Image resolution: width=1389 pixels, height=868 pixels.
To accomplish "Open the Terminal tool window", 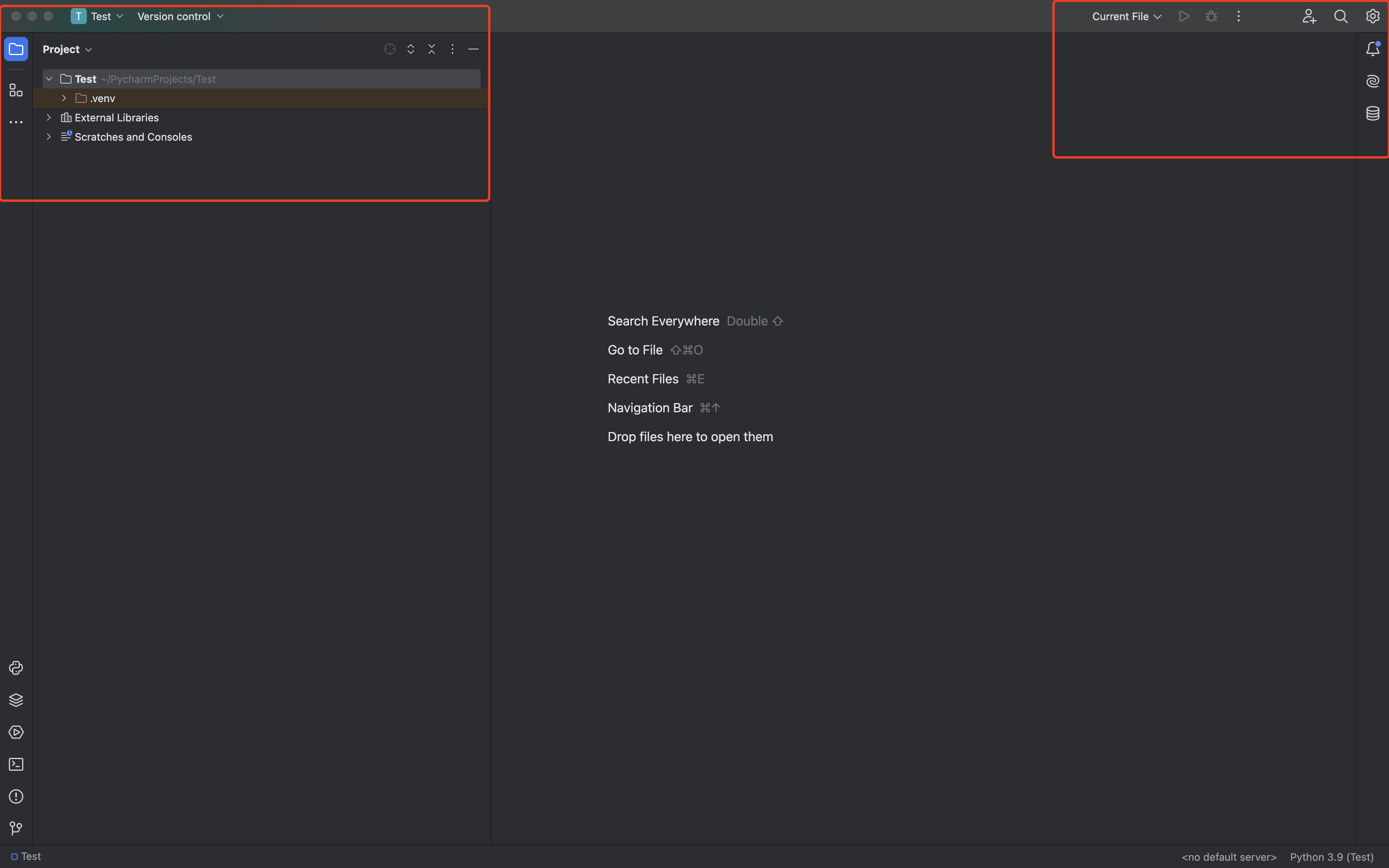I will tap(16, 764).
